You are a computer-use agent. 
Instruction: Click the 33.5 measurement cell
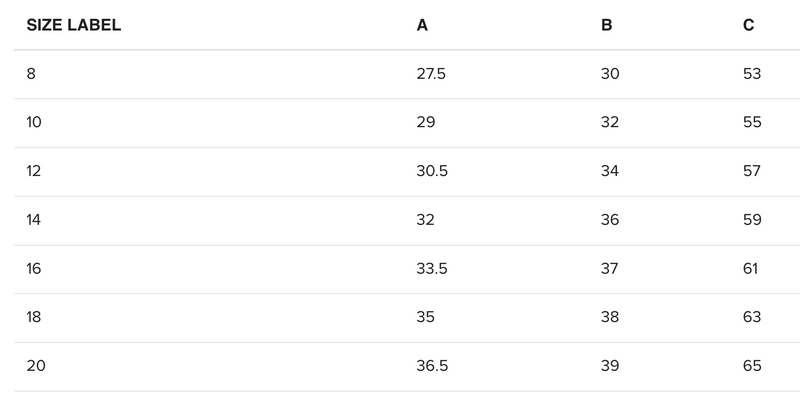click(x=432, y=269)
